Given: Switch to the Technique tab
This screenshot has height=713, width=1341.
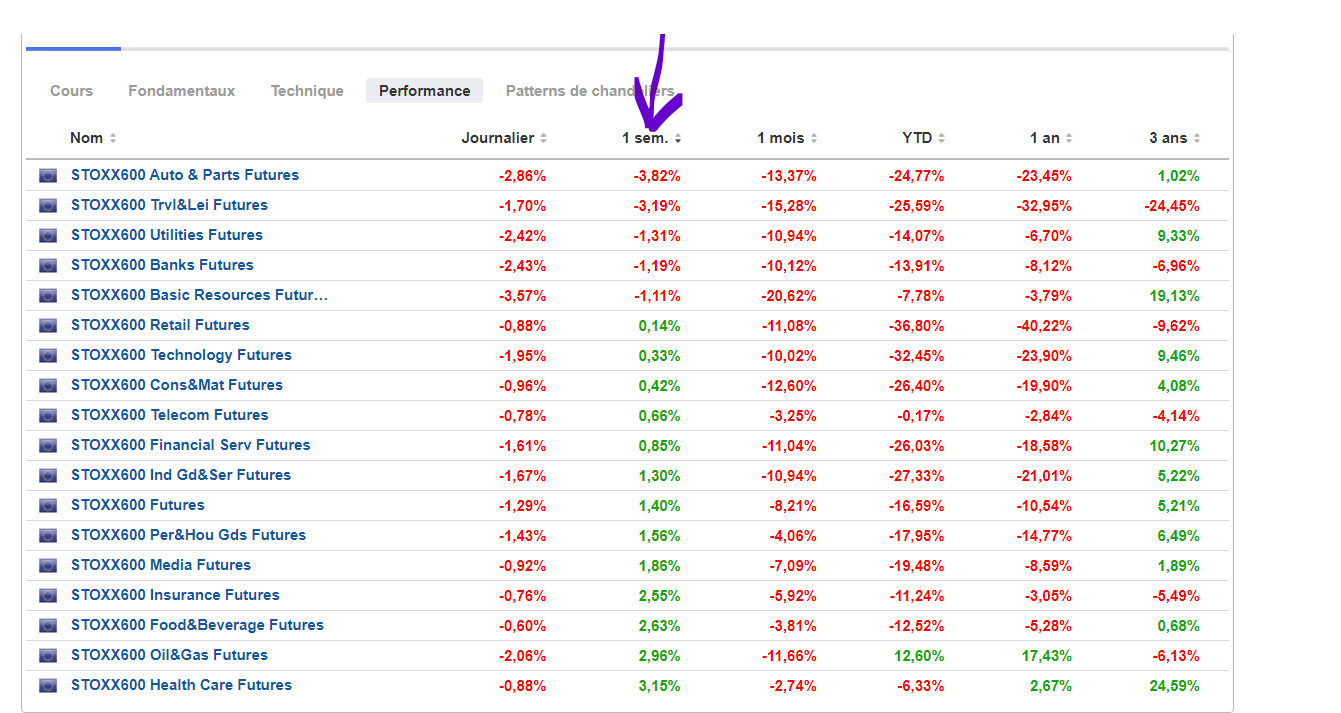Looking at the screenshot, I should (x=307, y=91).
